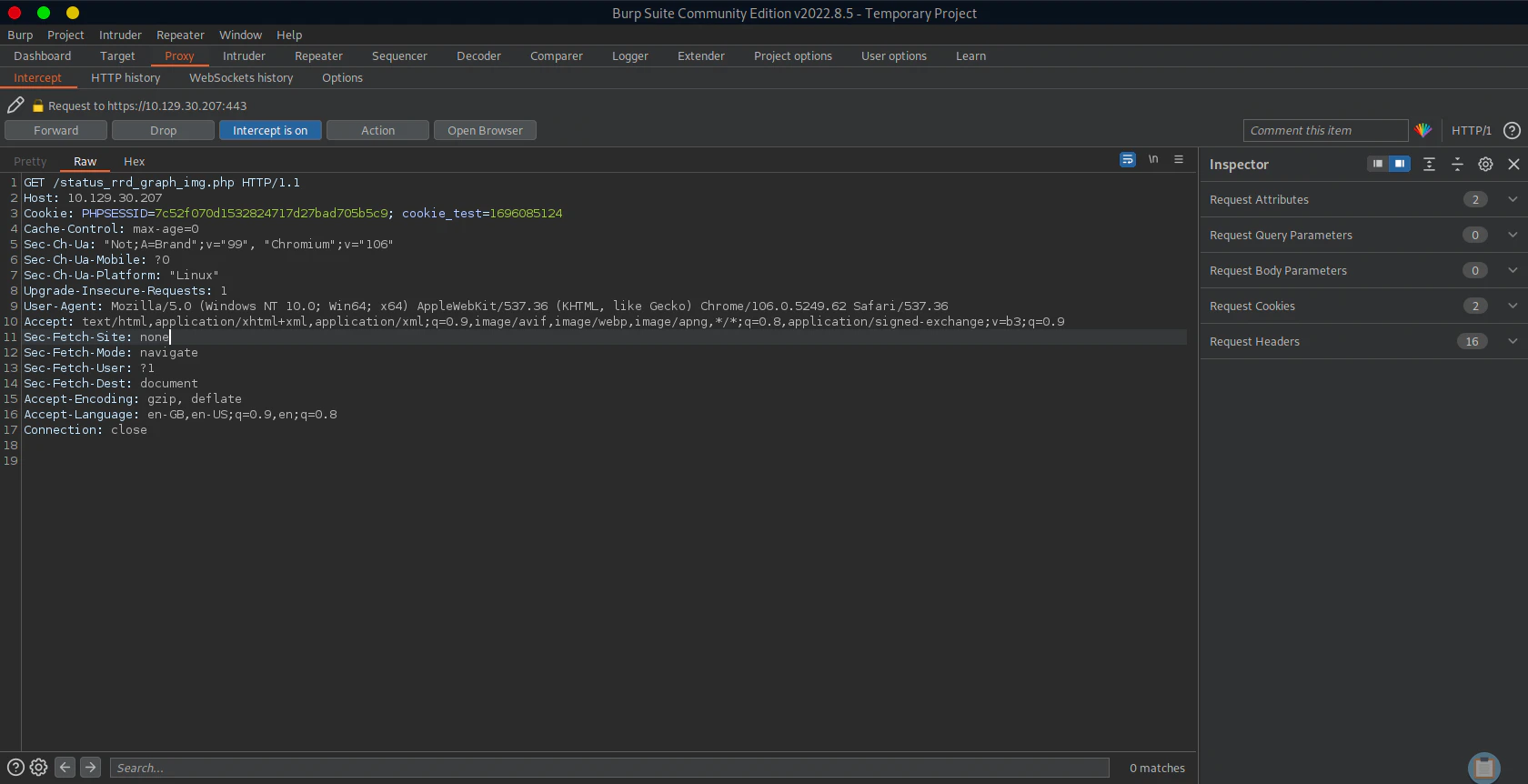Switch Inspector to two column layout
The width and height of the screenshot is (1528, 784).
click(x=1400, y=164)
